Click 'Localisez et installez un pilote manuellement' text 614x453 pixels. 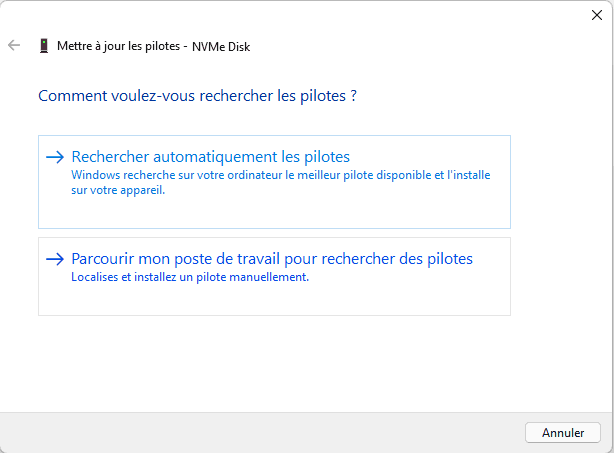coord(190,278)
